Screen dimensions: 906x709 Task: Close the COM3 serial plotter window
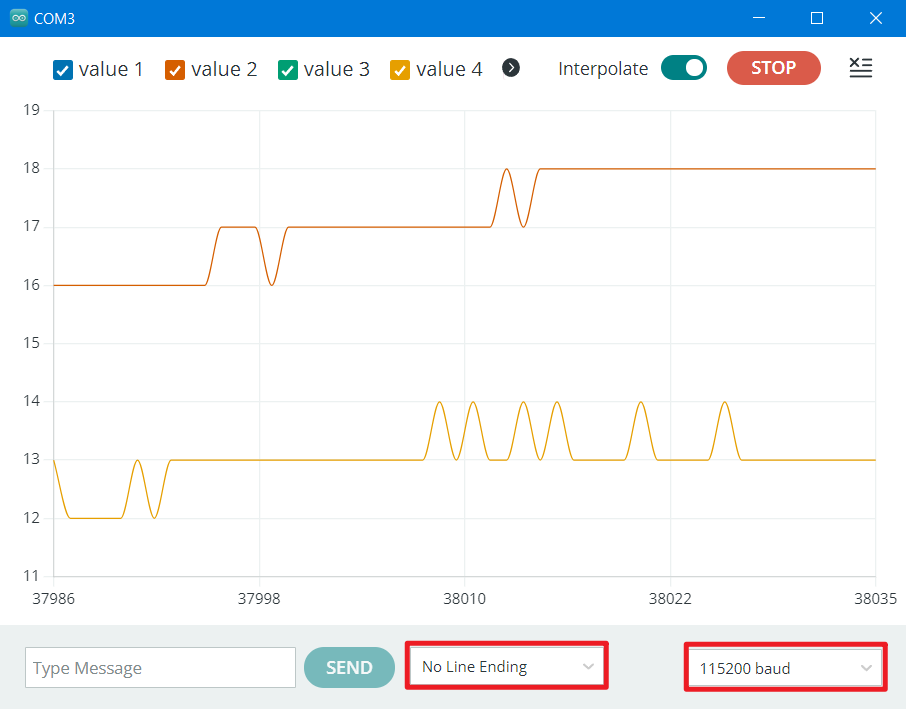point(875,18)
